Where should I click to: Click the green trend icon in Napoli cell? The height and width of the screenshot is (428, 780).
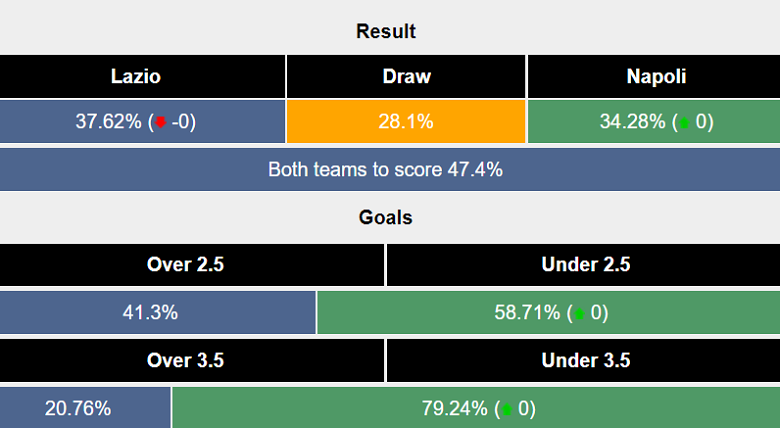click(x=683, y=123)
